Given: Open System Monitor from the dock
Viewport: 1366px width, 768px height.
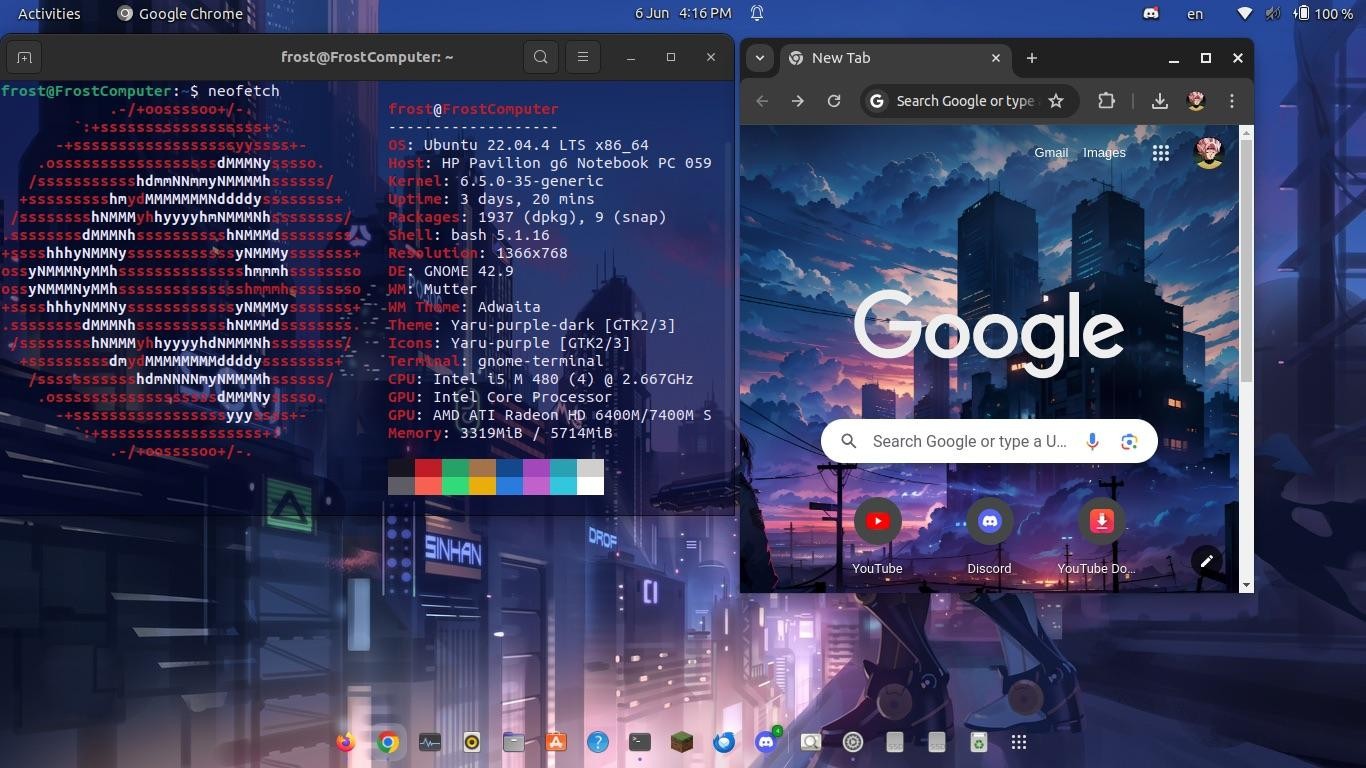Looking at the screenshot, I should coord(430,742).
